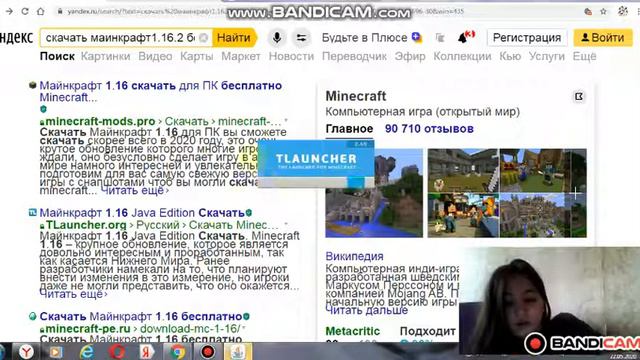Image resolution: width=640 pixels, height=360 pixels.
Task: Click the TLAUNCHER splash banner
Action: pyautogui.click(x=316, y=164)
